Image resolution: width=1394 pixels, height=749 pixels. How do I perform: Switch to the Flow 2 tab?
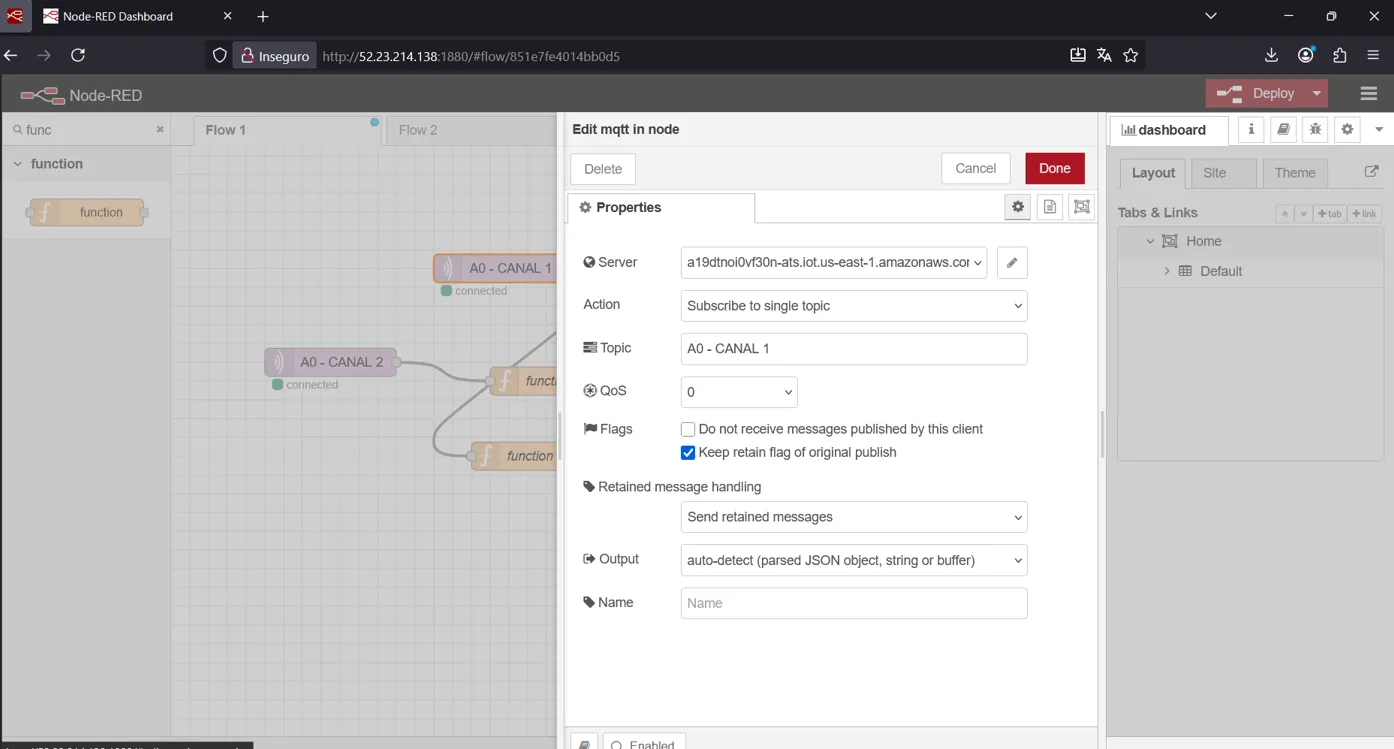pyautogui.click(x=418, y=130)
